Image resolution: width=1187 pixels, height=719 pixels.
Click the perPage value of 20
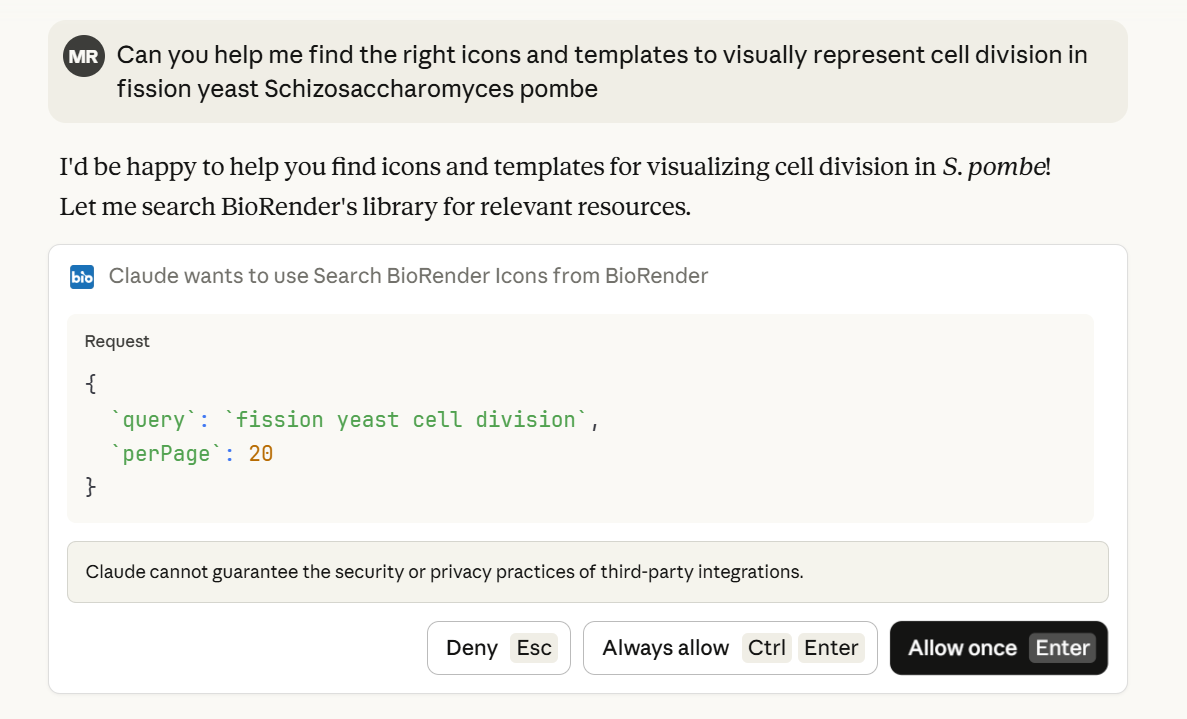point(260,453)
